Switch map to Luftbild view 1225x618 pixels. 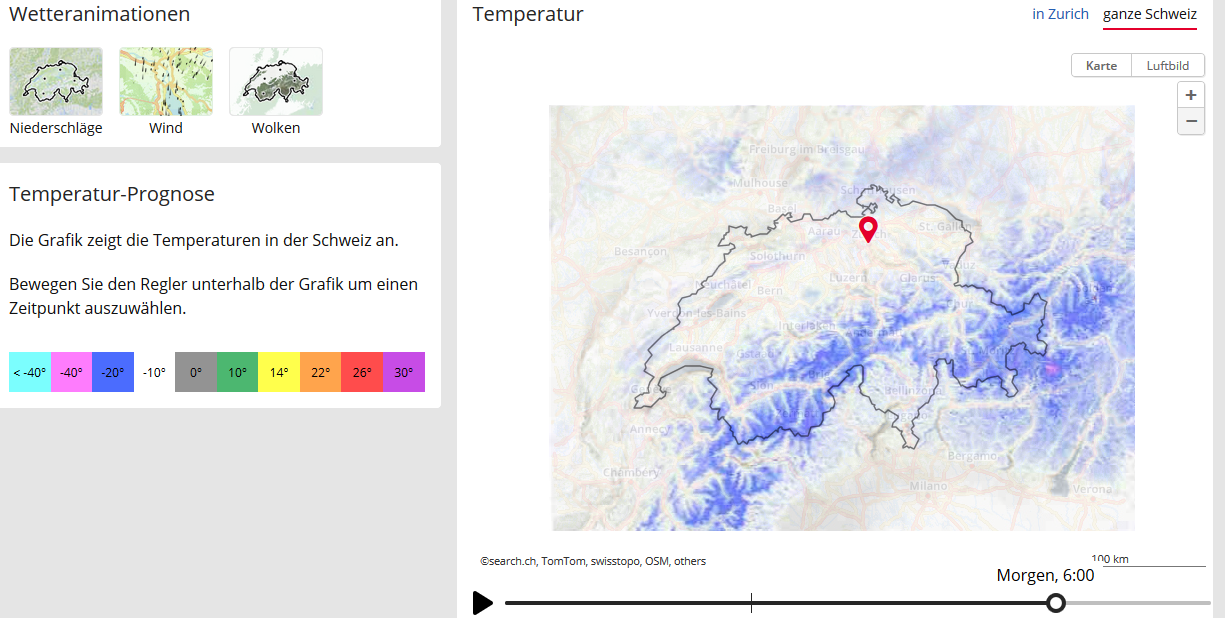[1168, 65]
